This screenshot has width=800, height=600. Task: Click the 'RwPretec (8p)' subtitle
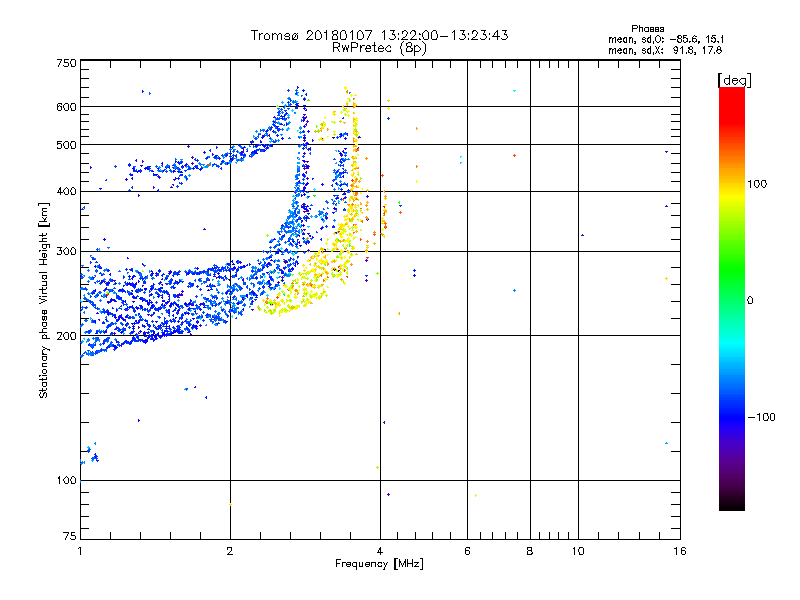379,48
